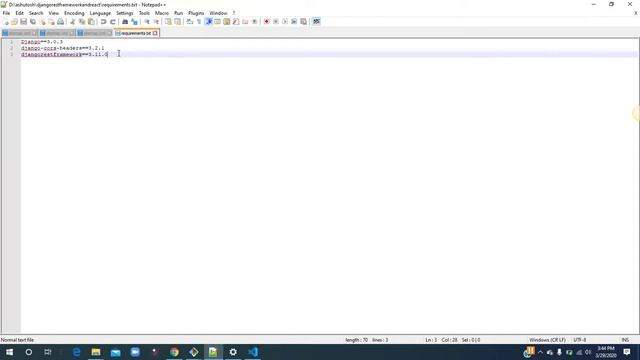The height and width of the screenshot is (360, 640).
Task: Click the Save All toolbar icon
Action: click(33, 22)
